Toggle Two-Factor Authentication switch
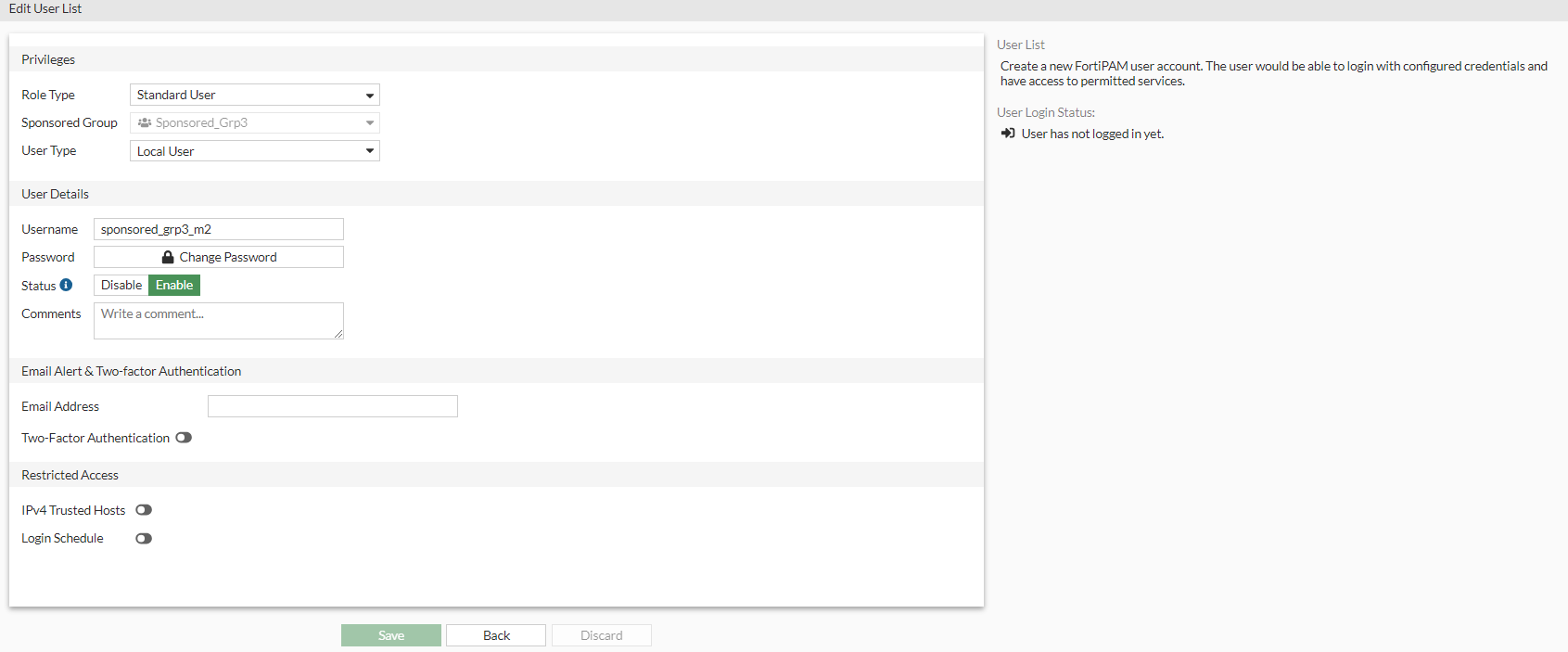The image size is (1568, 652). pyautogui.click(x=184, y=438)
